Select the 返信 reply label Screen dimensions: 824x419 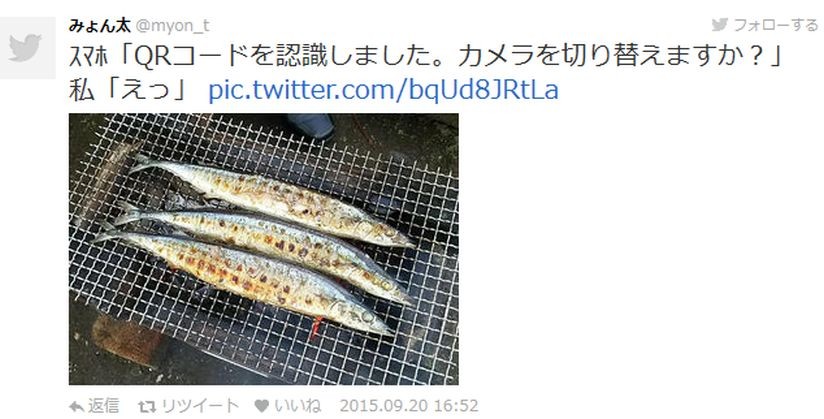pyautogui.click(x=103, y=406)
